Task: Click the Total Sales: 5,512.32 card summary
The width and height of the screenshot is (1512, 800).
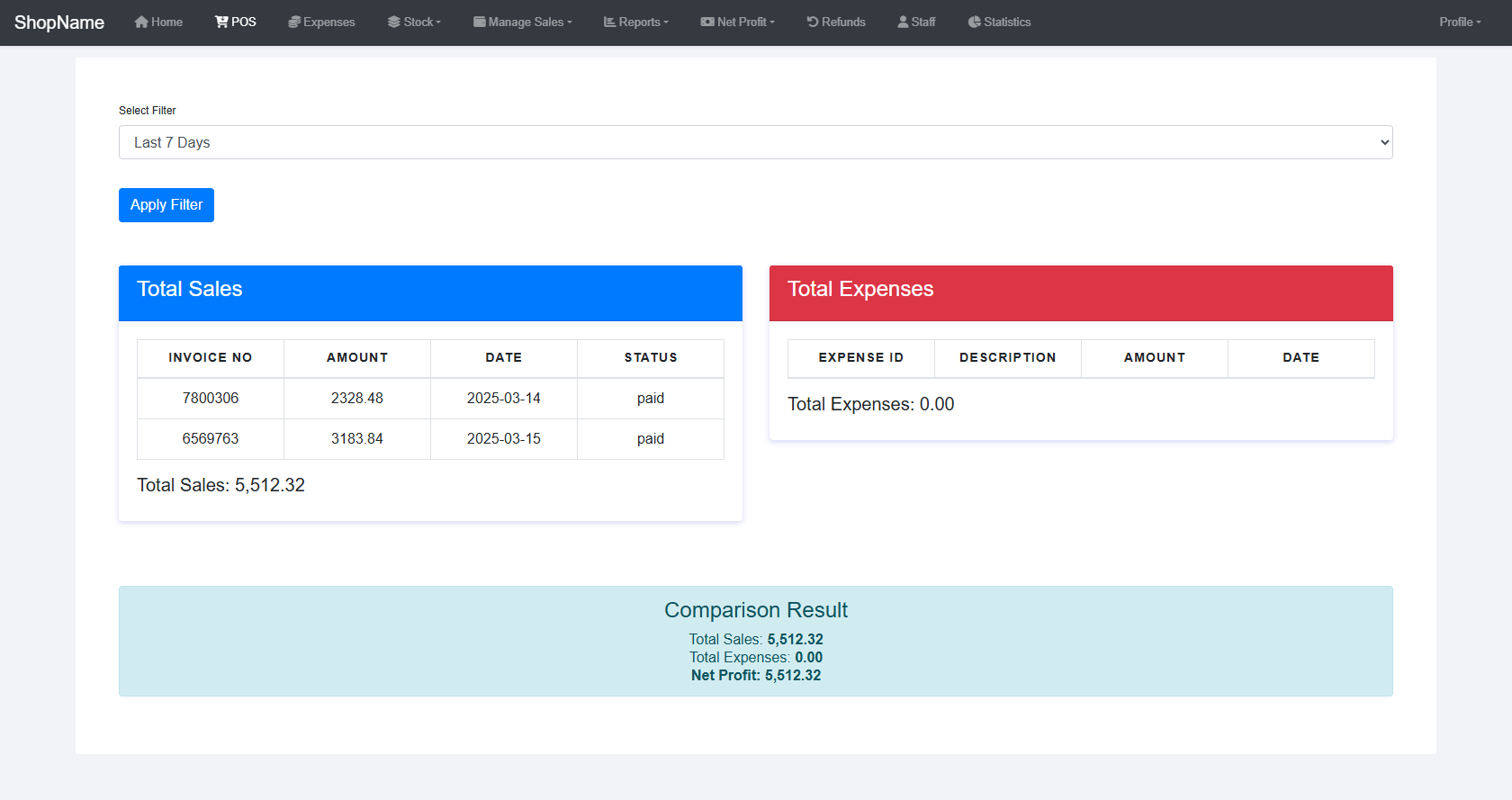Action: pyautogui.click(x=221, y=485)
